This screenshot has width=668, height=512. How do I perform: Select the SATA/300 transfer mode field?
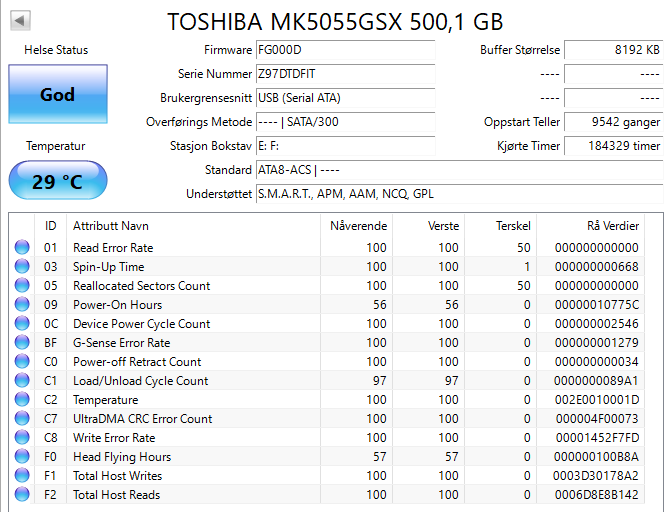point(345,122)
